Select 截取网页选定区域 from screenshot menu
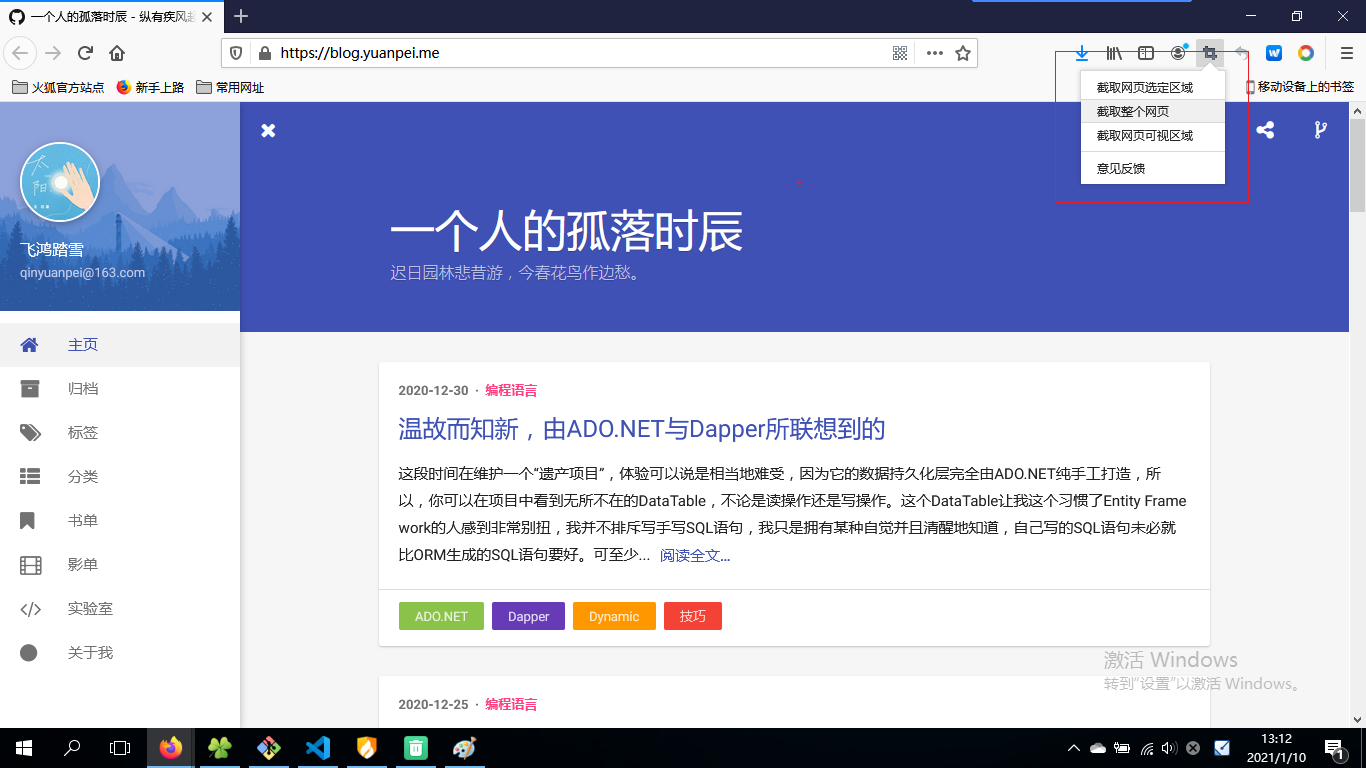Screen dimensions: 1366x768 pyautogui.click(x=1153, y=88)
